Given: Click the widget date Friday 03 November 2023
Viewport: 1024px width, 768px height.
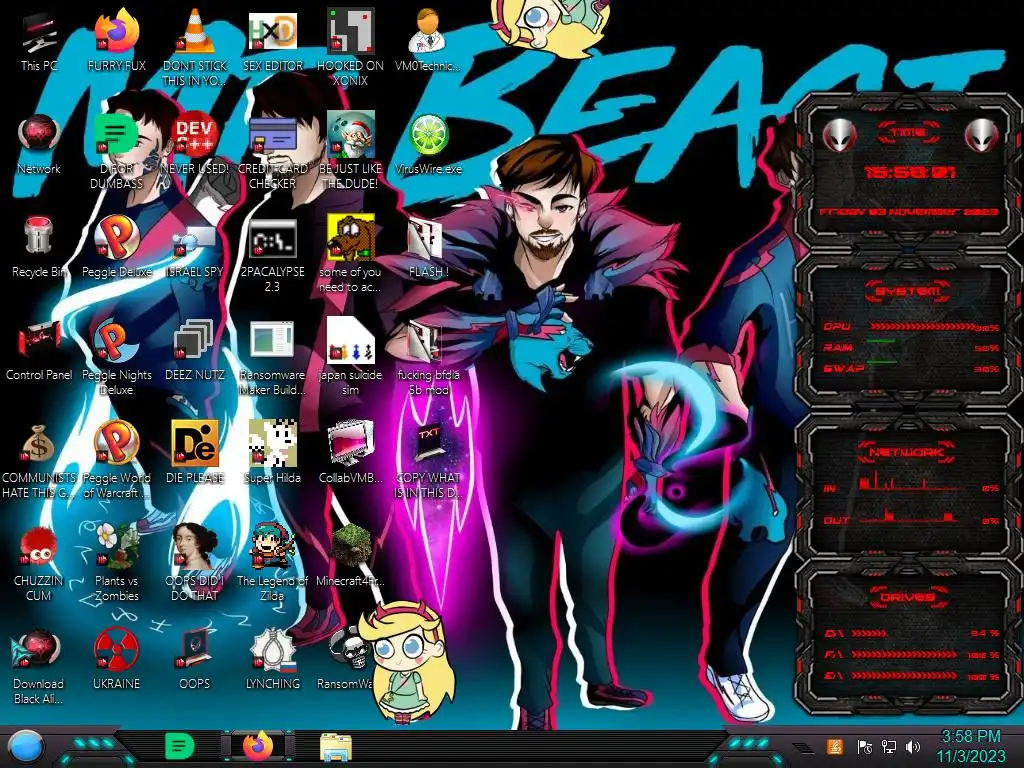Looking at the screenshot, I should tap(908, 212).
